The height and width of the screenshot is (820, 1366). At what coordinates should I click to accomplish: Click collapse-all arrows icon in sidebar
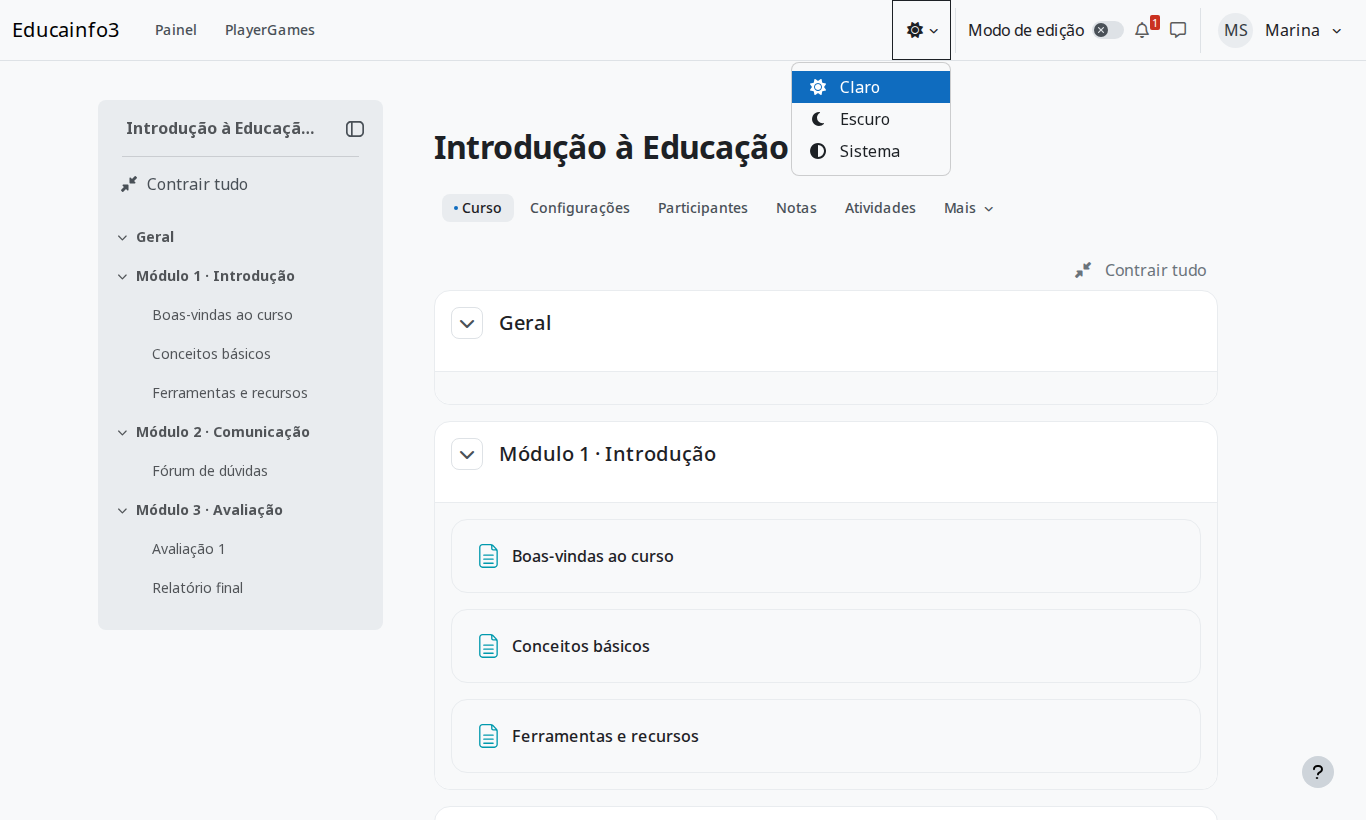click(129, 184)
